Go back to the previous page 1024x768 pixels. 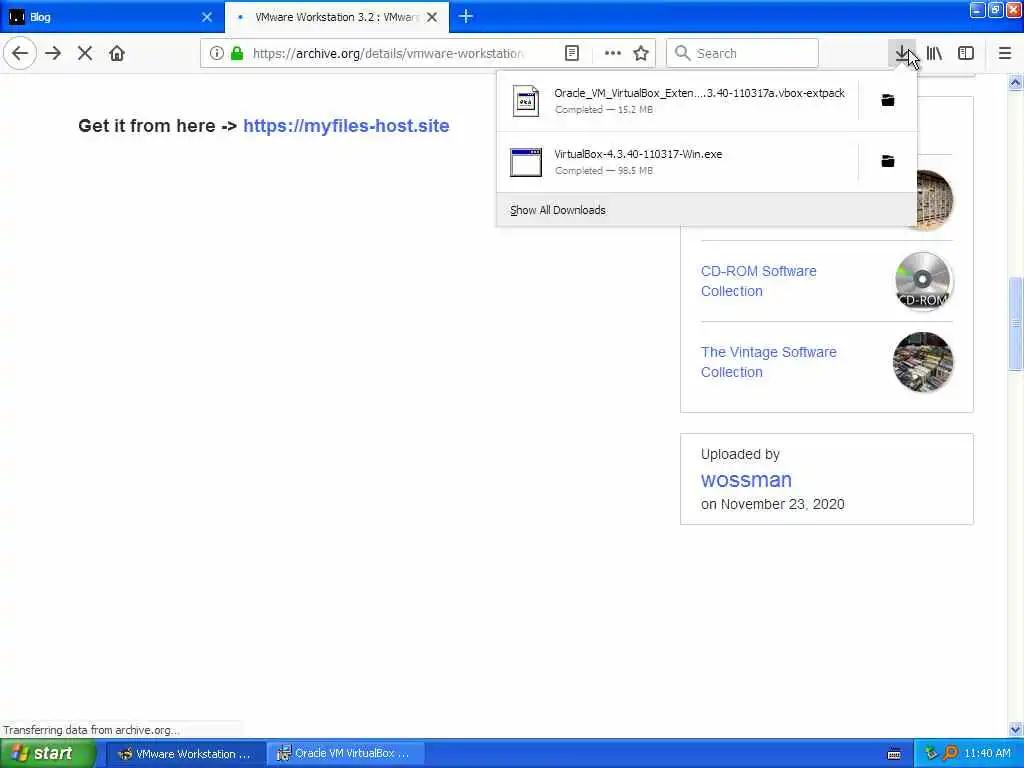(x=20, y=53)
